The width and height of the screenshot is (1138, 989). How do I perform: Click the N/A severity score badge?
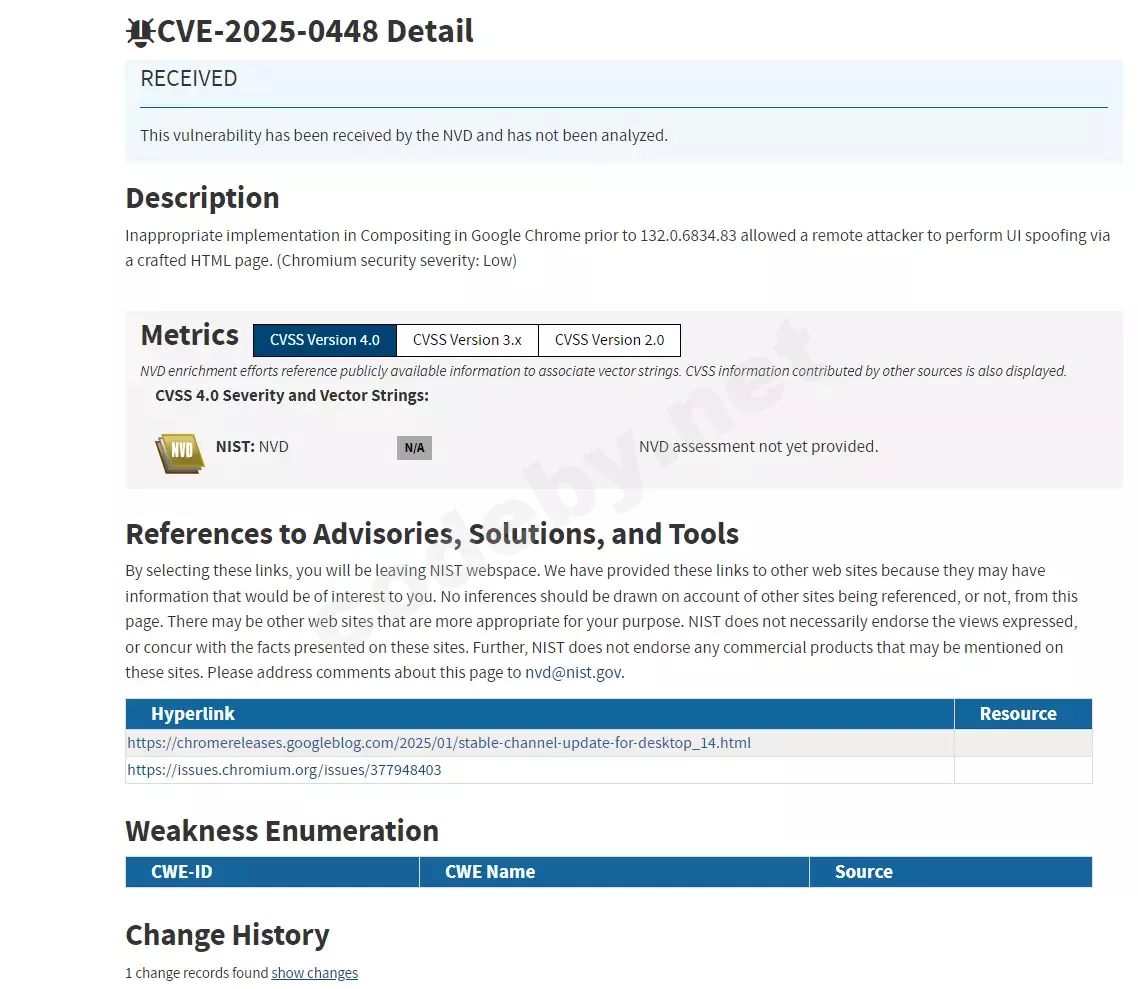[x=414, y=448]
